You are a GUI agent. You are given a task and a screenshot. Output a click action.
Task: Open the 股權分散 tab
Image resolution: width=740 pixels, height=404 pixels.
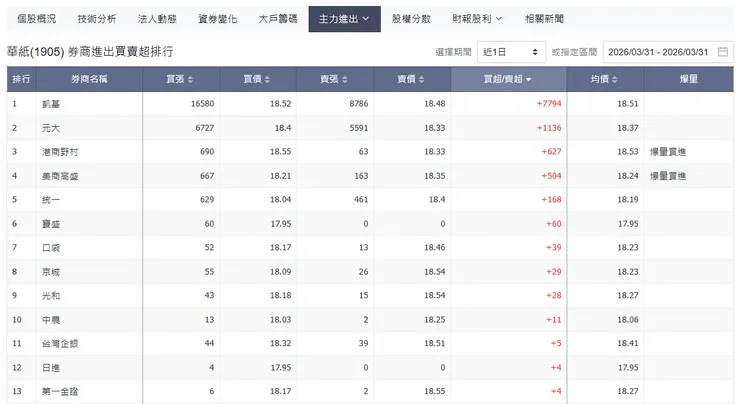(411, 19)
